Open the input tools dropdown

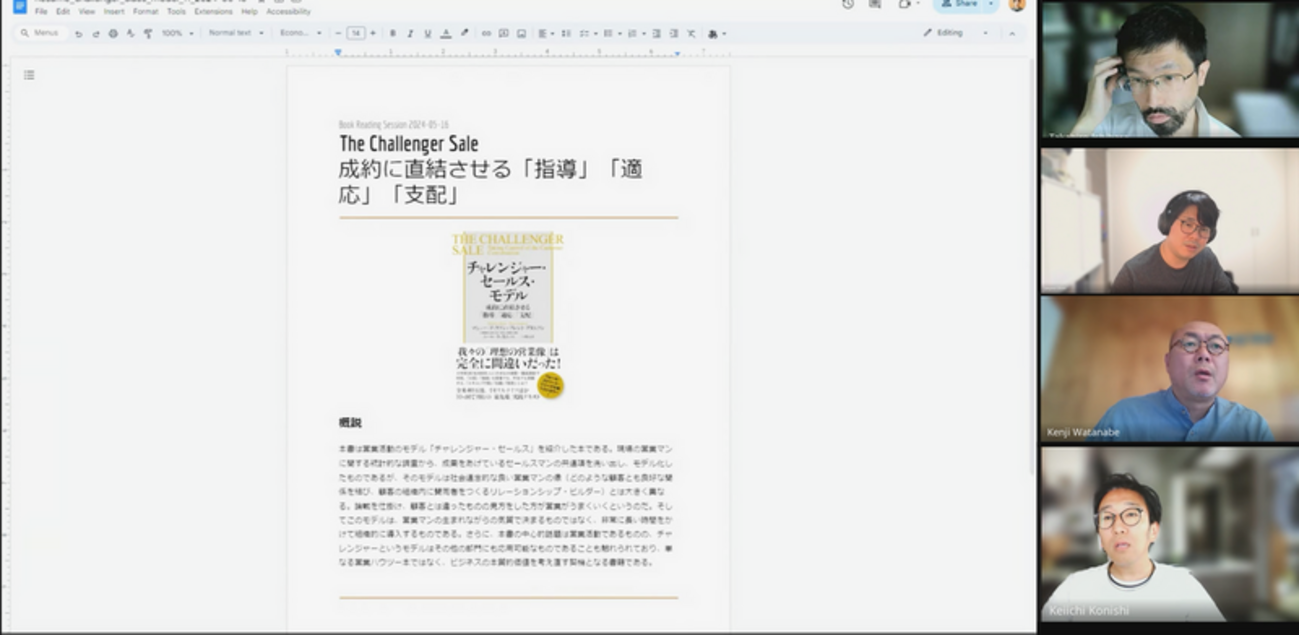tap(717, 33)
